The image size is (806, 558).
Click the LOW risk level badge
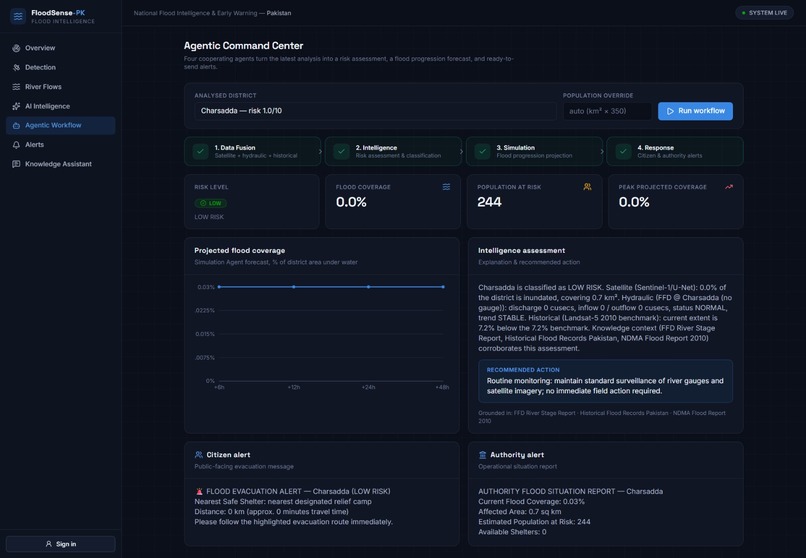pyautogui.click(x=211, y=203)
